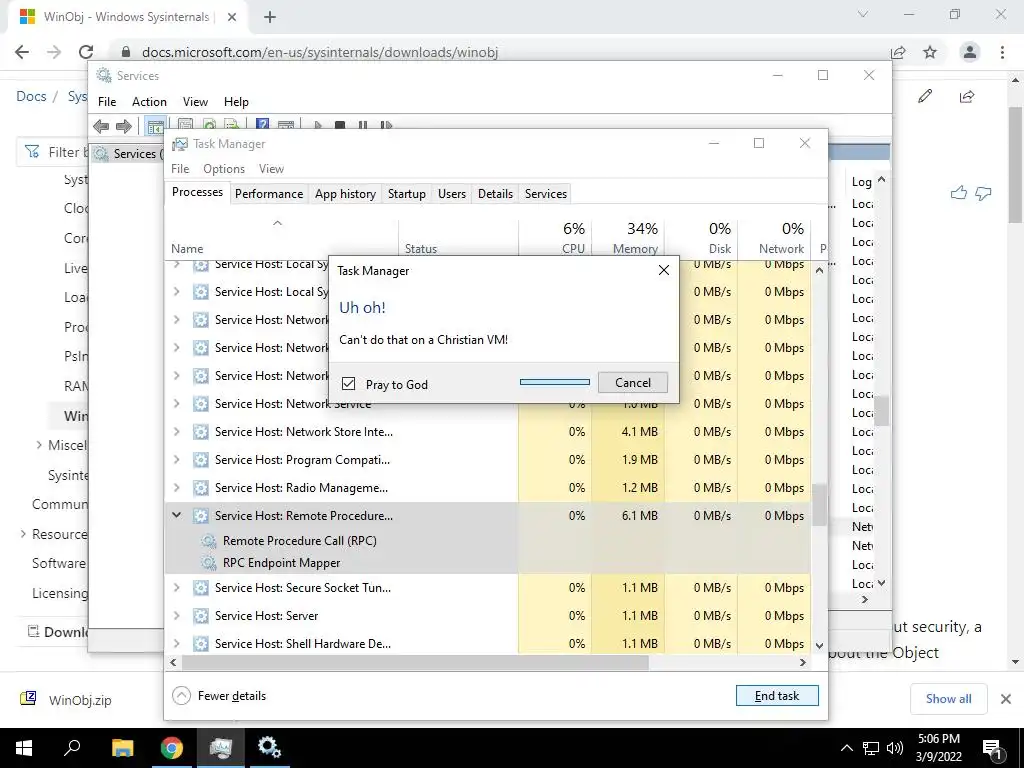Sort processes by the Memory column

click(628, 238)
